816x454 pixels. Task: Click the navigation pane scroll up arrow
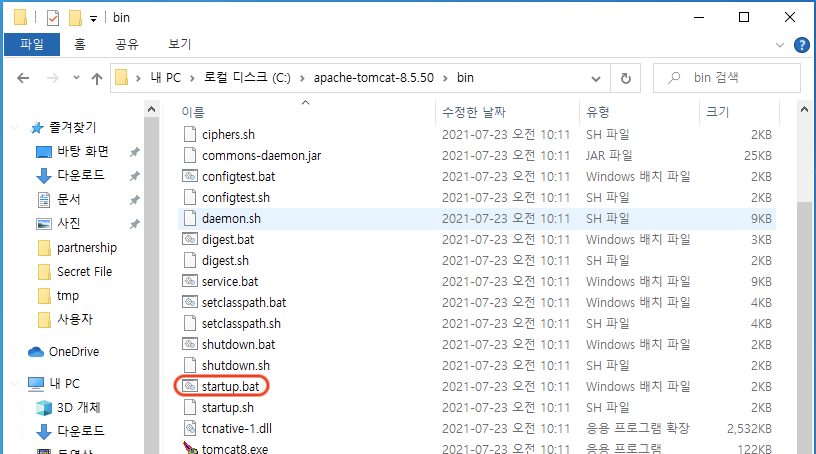(151, 109)
